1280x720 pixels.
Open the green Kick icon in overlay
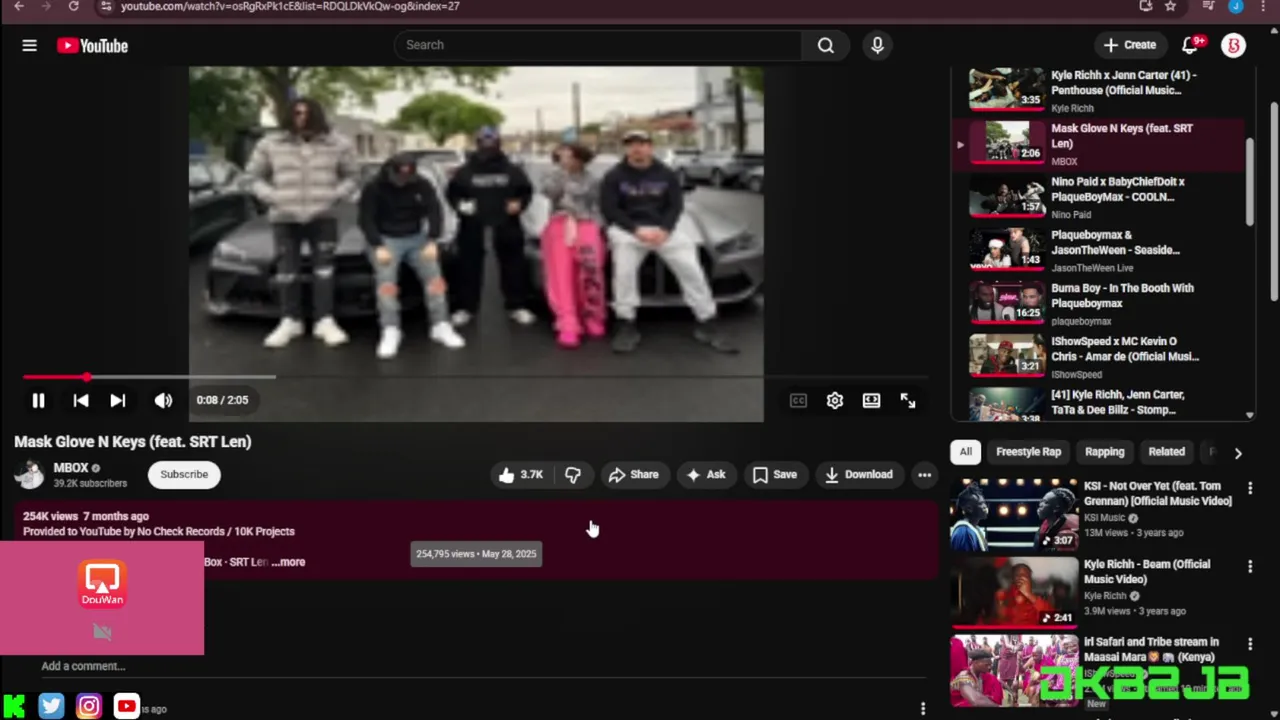tap(14, 706)
